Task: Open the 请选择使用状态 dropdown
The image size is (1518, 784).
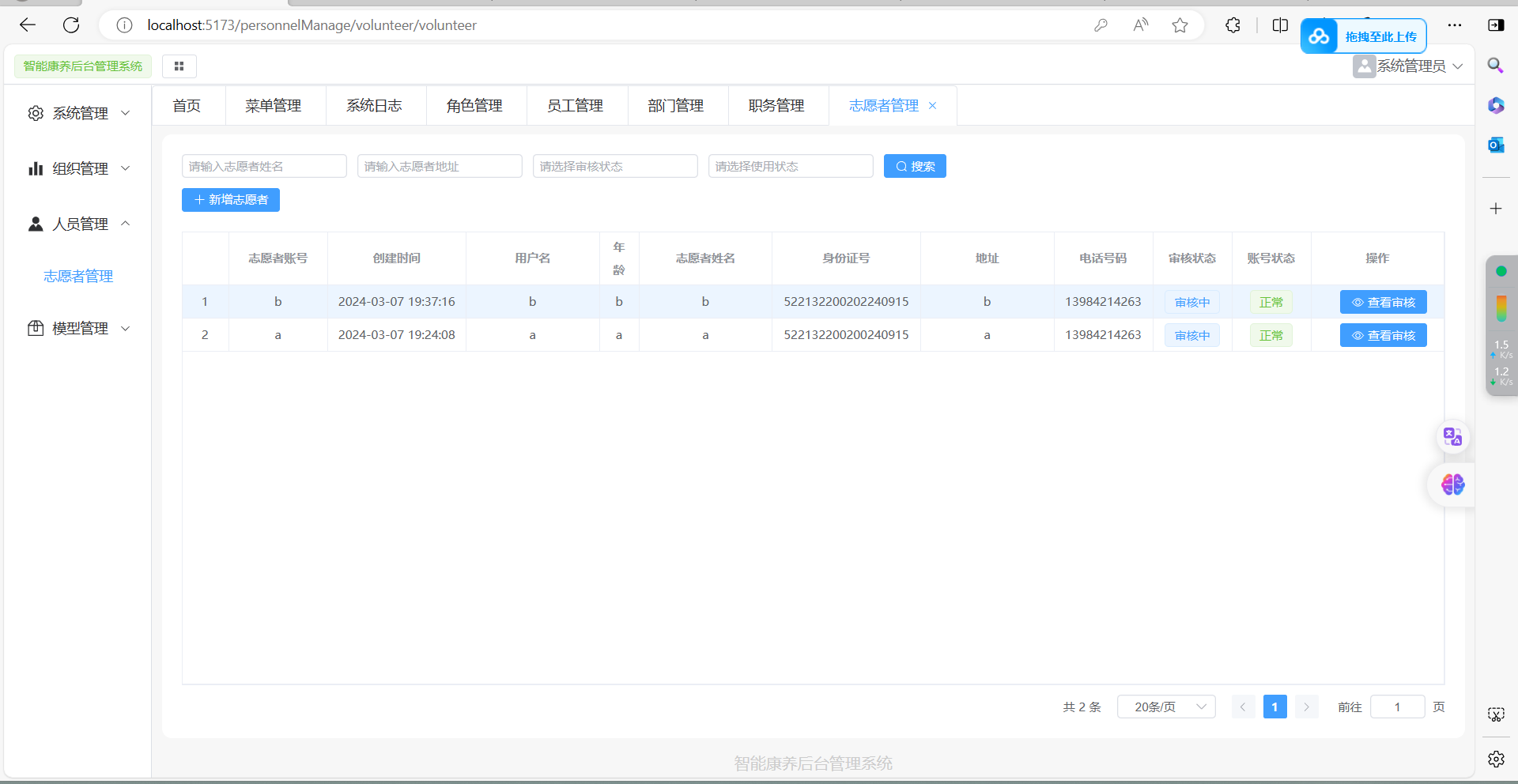Action: (x=791, y=166)
